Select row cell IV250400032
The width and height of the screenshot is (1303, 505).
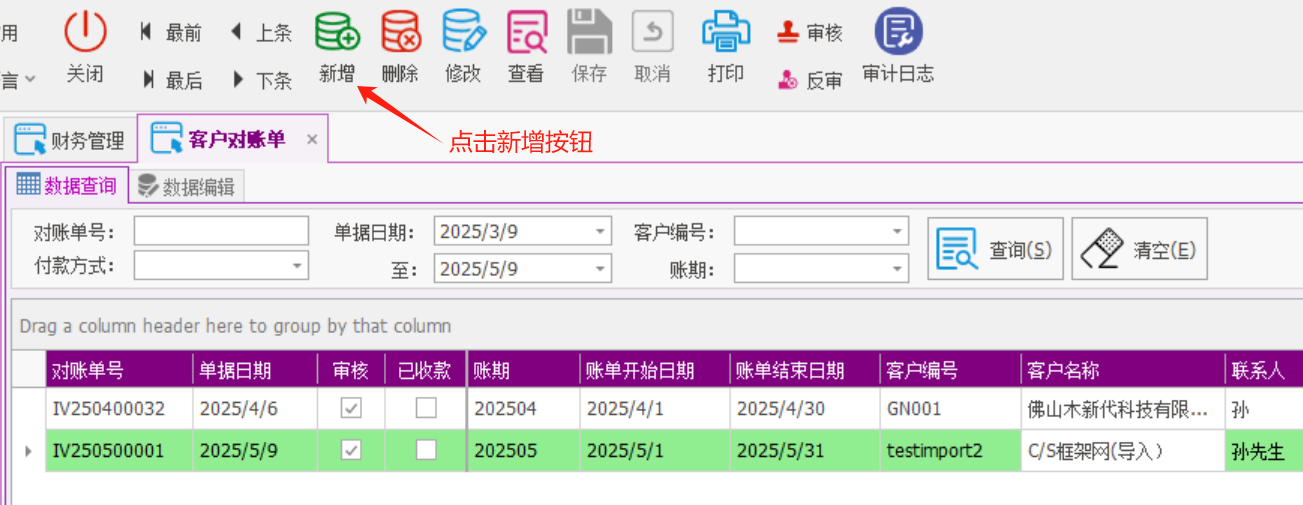pyautogui.click(x=119, y=409)
